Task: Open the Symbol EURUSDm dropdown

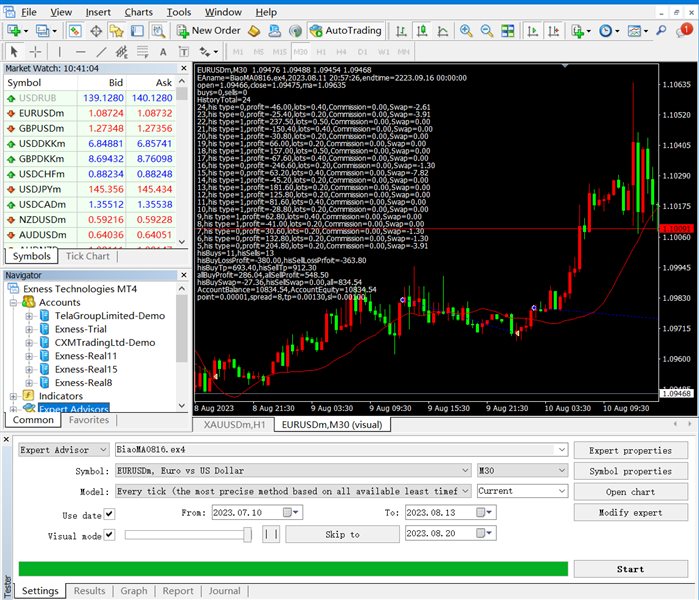Action: point(293,470)
